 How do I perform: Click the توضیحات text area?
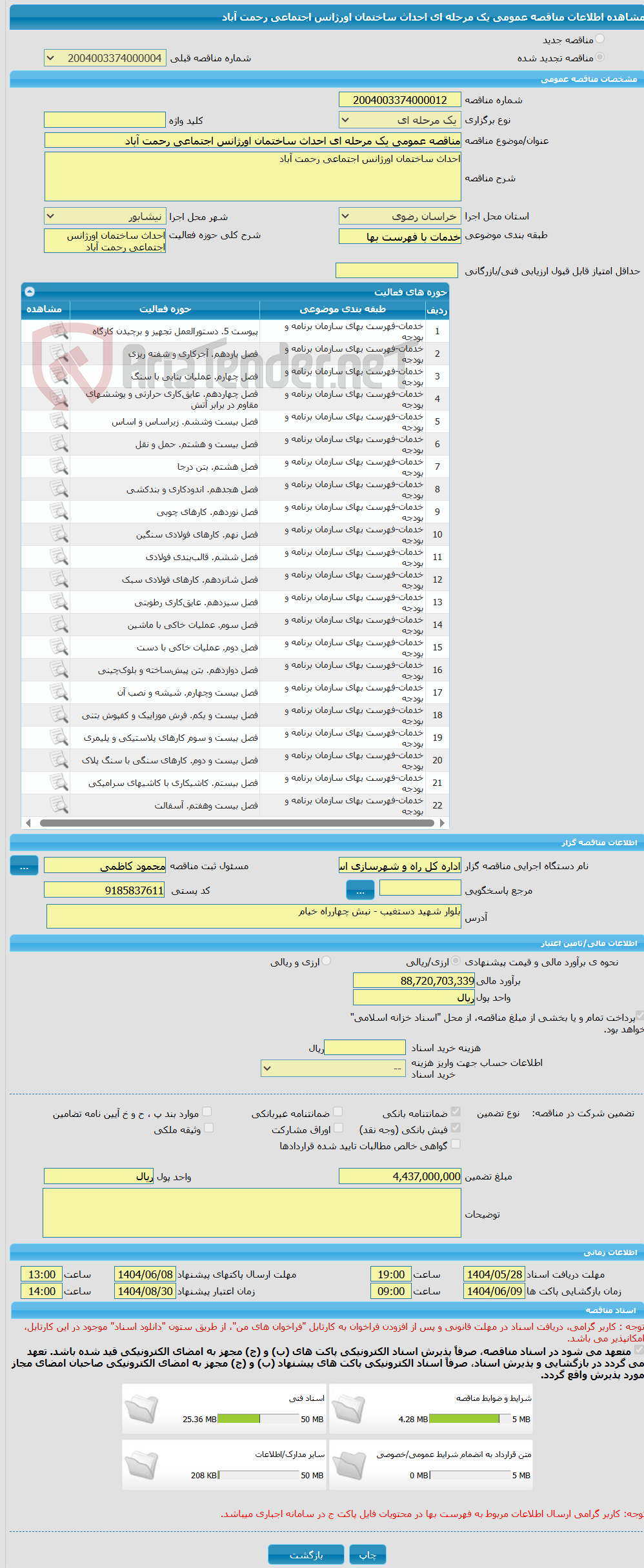252,1213
